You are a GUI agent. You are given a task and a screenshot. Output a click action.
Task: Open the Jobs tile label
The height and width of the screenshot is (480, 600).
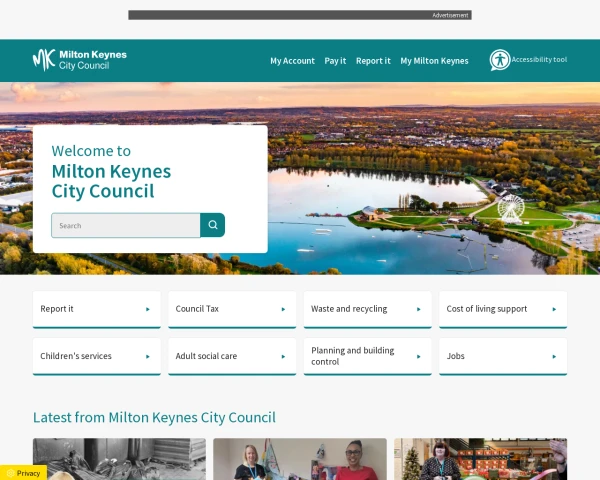(x=455, y=356)
